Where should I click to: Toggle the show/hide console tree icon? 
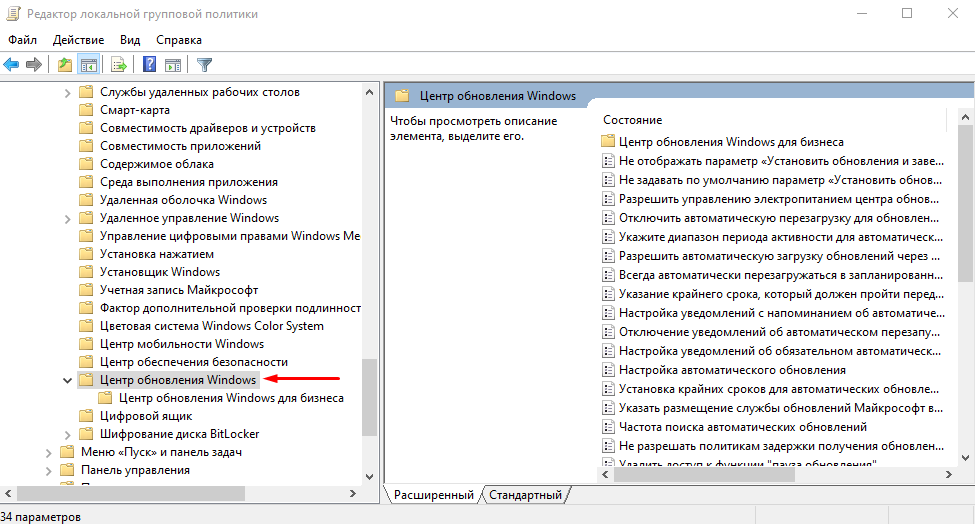[88, 64]
